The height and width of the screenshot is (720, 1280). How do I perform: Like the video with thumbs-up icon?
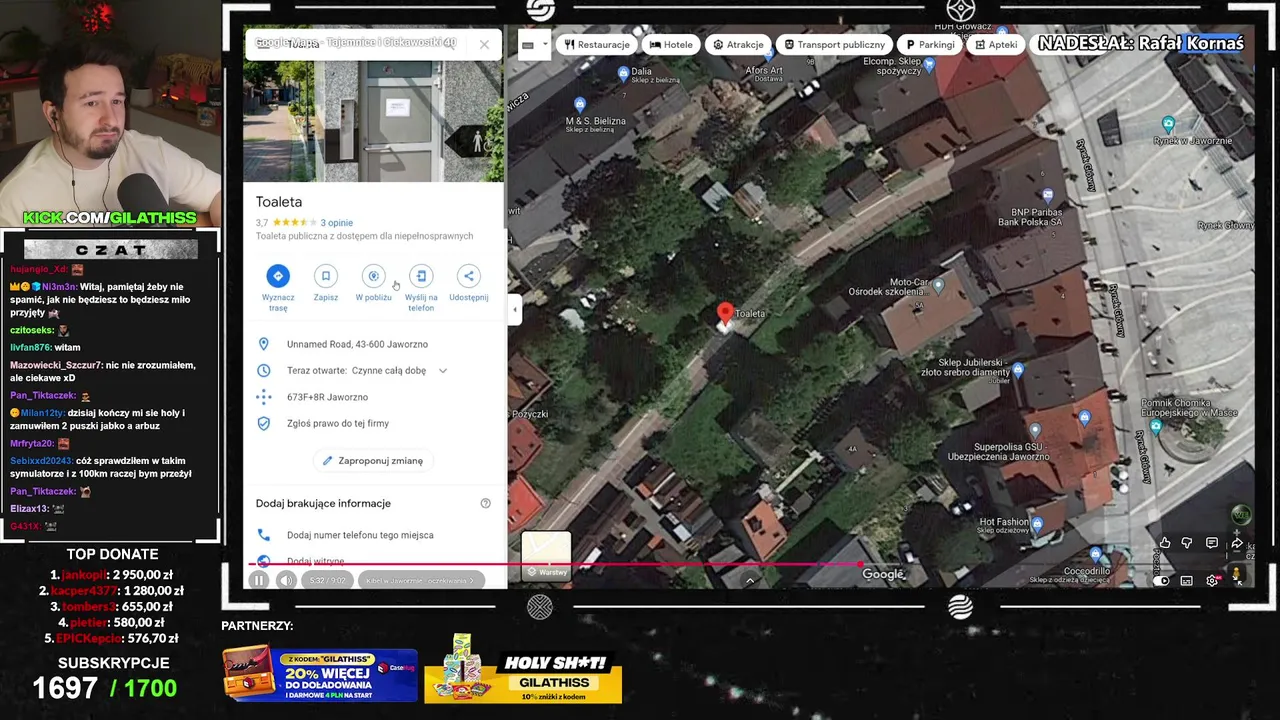click(x=1165, y=543)
